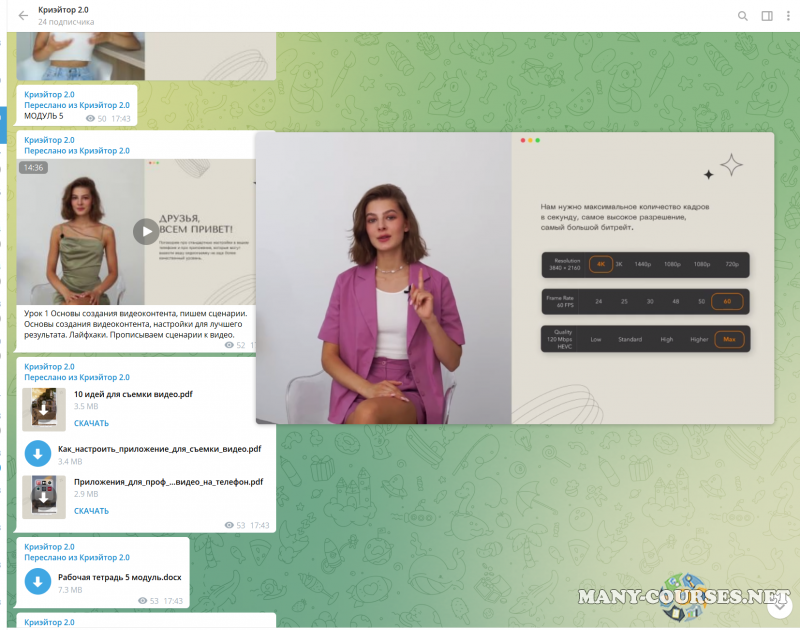The height and width of the screenshot is (630, 800).
Task: Select the 4K resolution option
Action: tap(601, 264)
